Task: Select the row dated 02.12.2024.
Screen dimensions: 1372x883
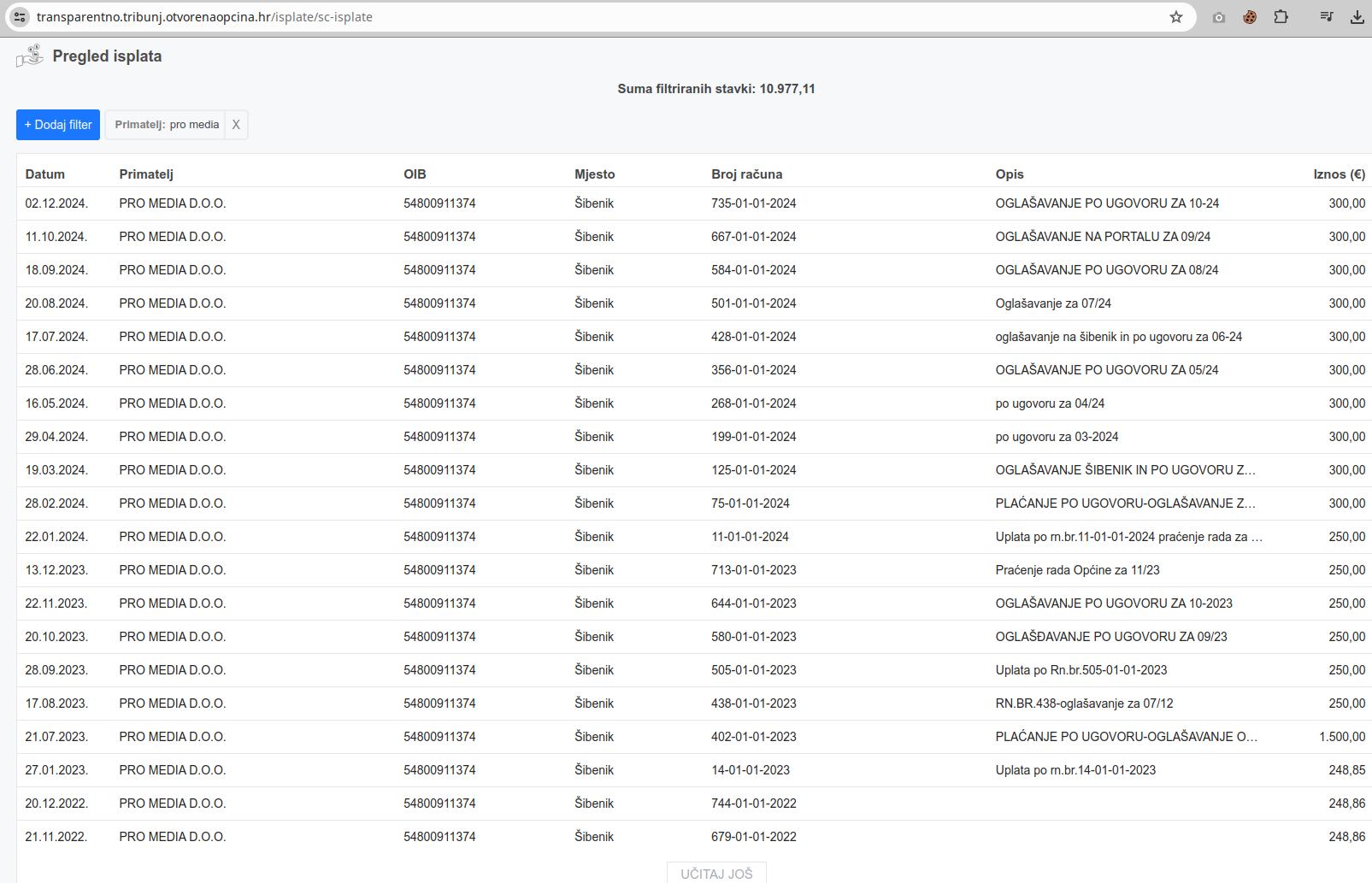Action: pos(56,203)
